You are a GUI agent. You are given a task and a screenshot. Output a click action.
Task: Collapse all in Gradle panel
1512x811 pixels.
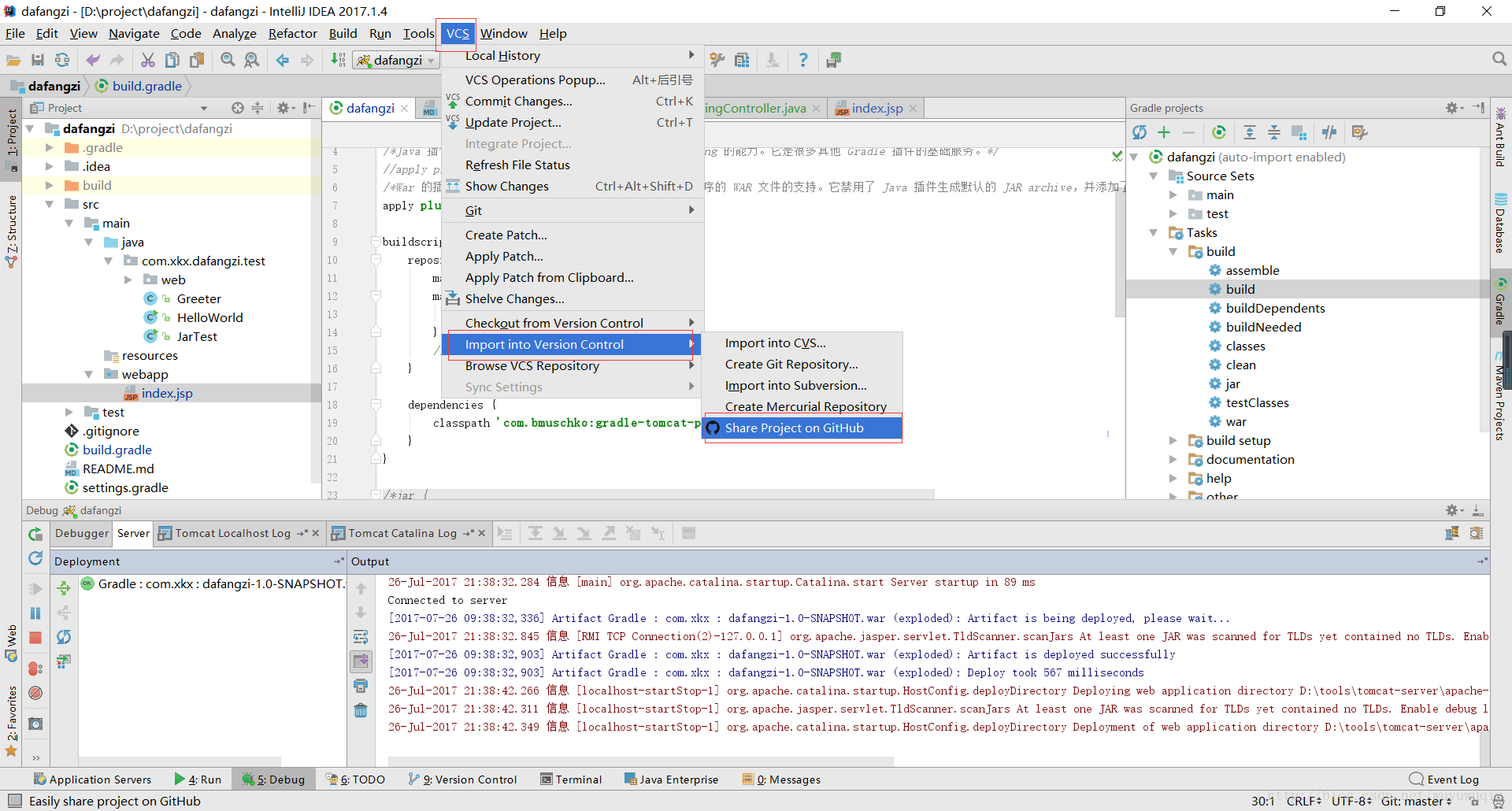[x=1274, y=132]
